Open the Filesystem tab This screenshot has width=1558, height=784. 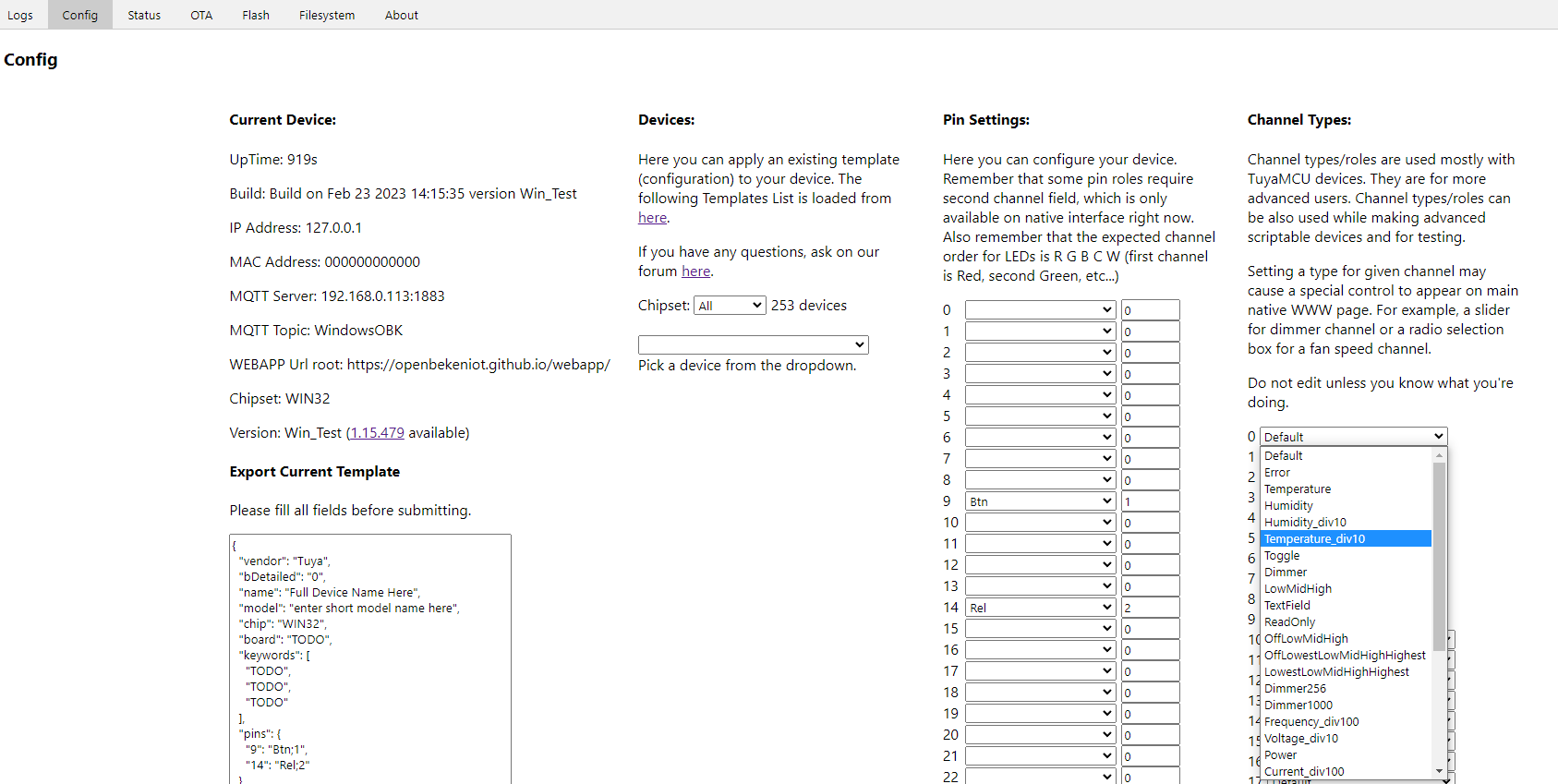[327, 15]
